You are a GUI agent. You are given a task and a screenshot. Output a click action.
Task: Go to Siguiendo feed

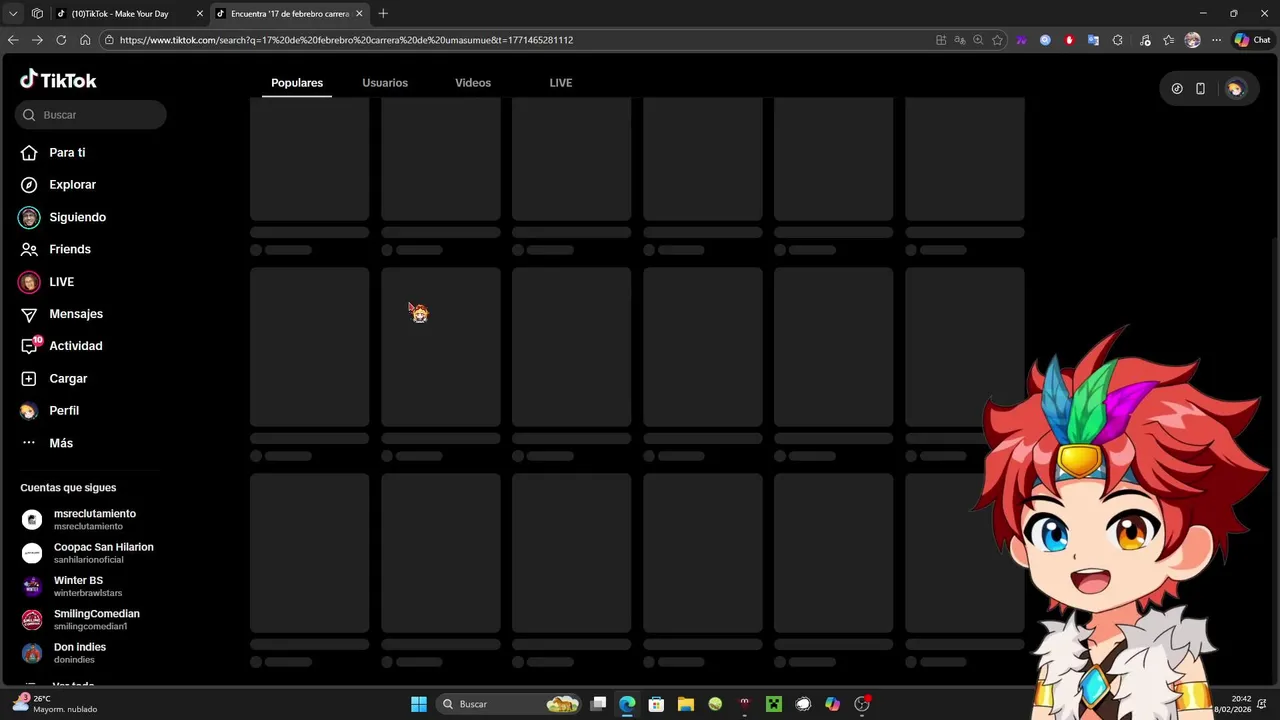tap(62, 217)
